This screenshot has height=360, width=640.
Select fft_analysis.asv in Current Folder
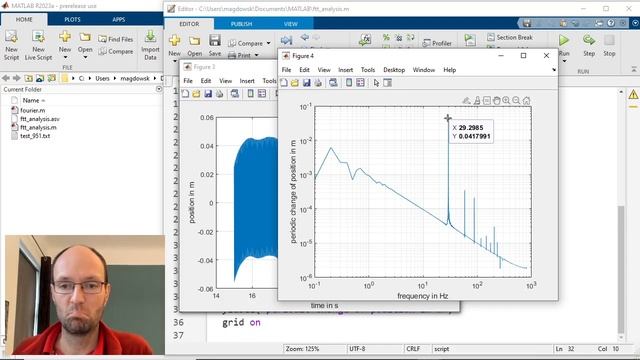pos(40,119)
